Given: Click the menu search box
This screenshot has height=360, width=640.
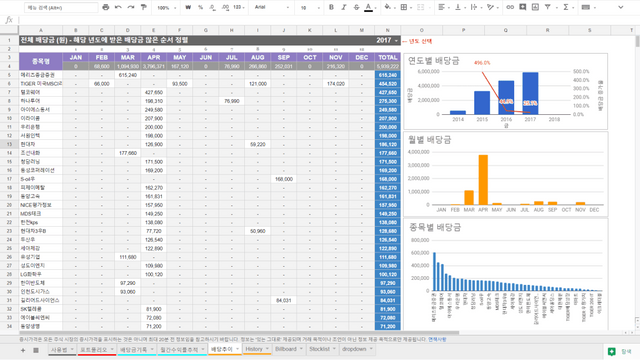Looking at the screenshot, I should pyautogui.click(x=61, y=7).
